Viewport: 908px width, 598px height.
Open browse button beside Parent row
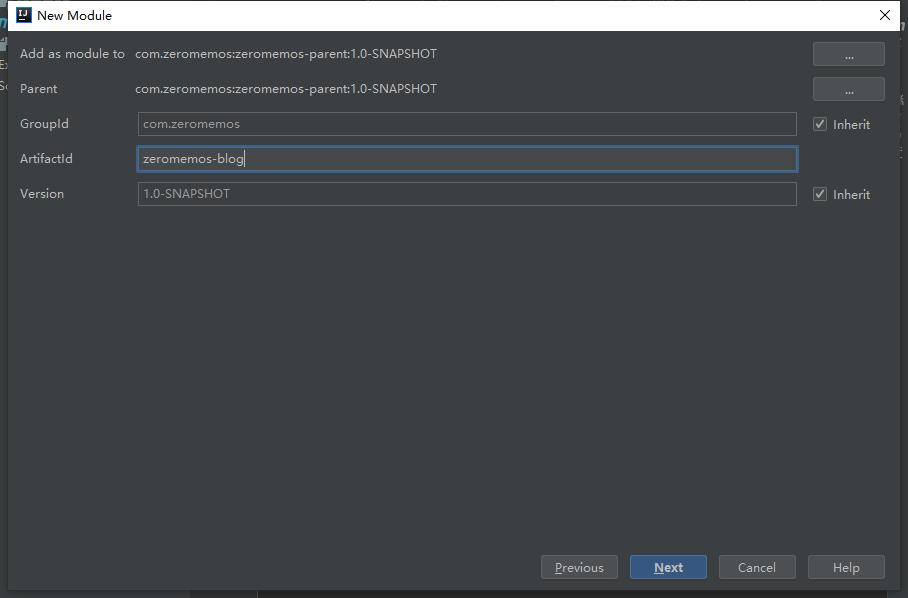click(848, 89)
